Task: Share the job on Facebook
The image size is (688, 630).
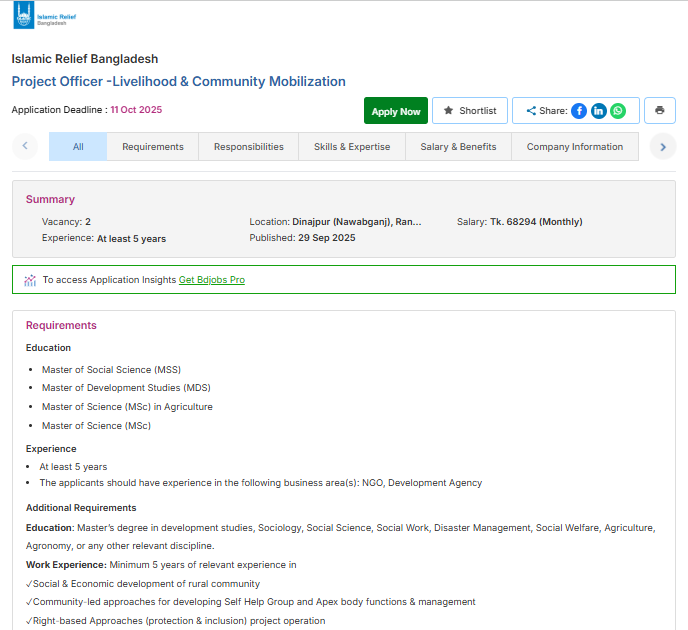Action: (579, 111)
